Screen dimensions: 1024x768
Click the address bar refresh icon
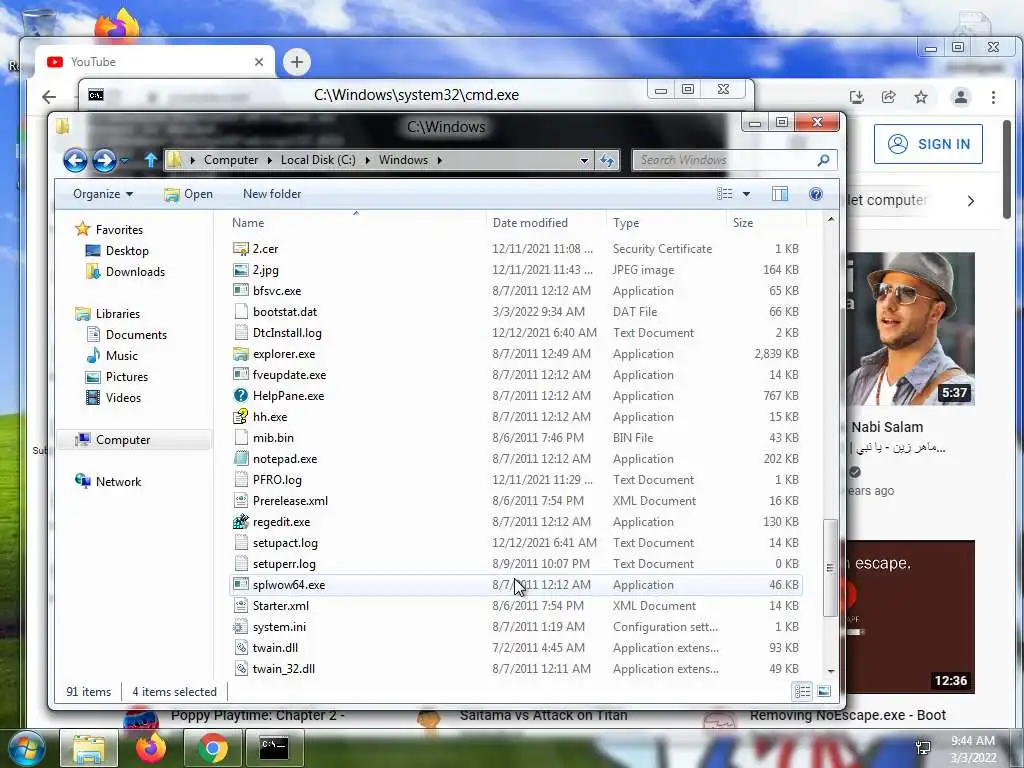[607, 160]
